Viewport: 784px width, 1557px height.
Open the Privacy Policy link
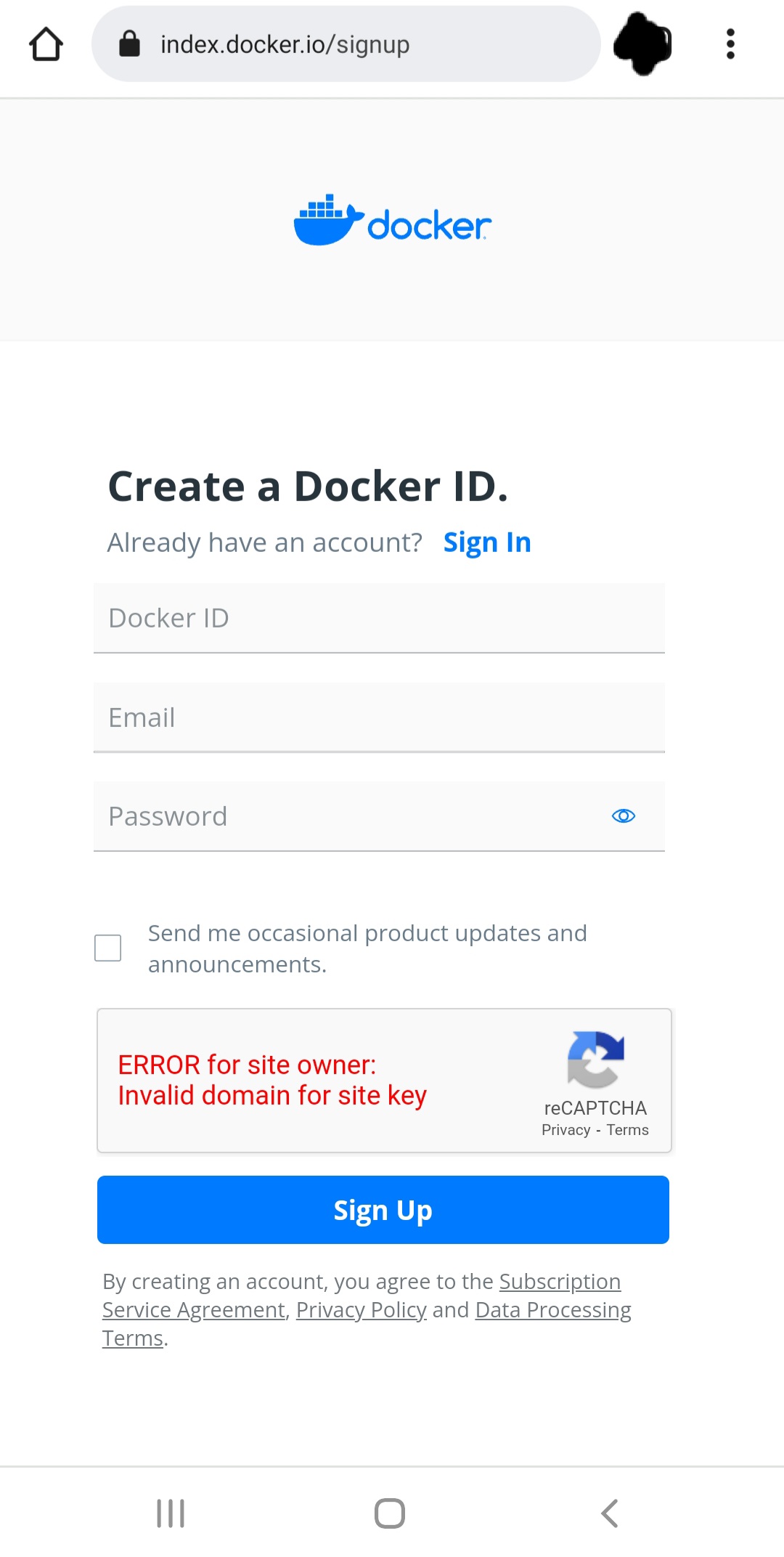pos(362,1309)
